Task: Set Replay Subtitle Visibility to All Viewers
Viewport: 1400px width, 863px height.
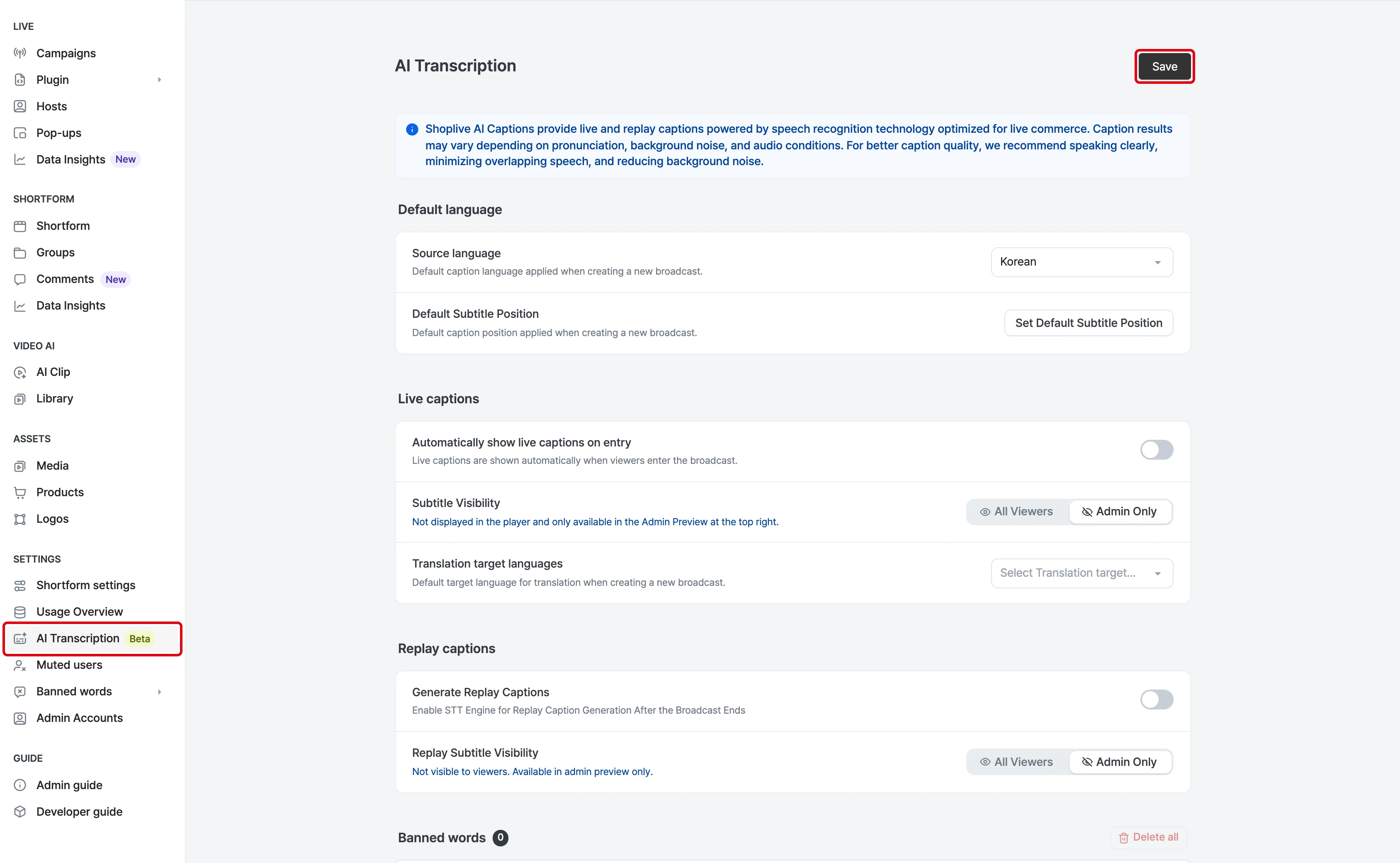Action: click(1017, 762)
